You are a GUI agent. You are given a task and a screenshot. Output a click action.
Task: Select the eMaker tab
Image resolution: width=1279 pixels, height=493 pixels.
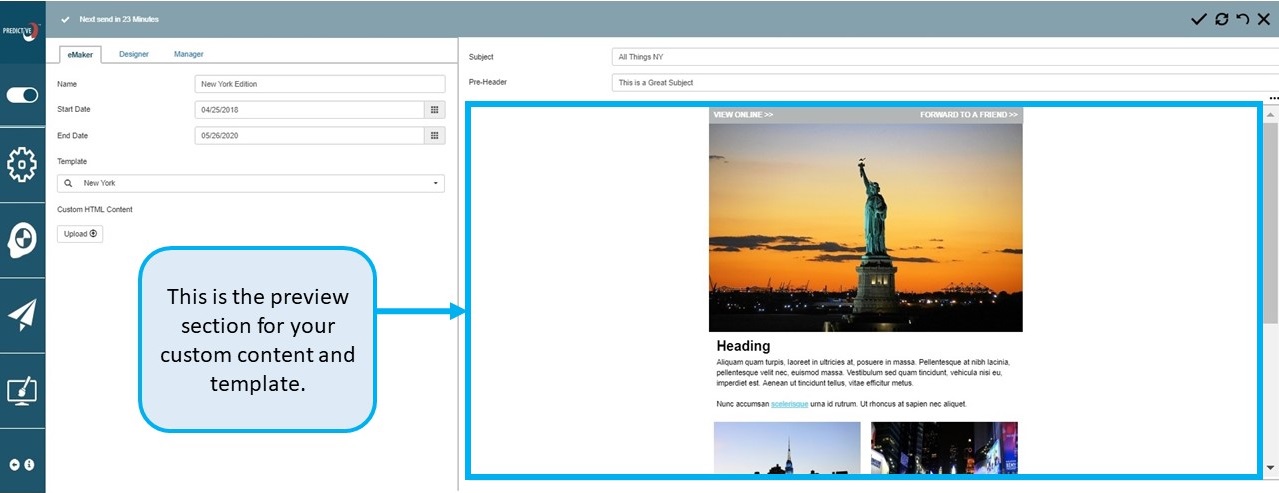(x=81, y=54)
